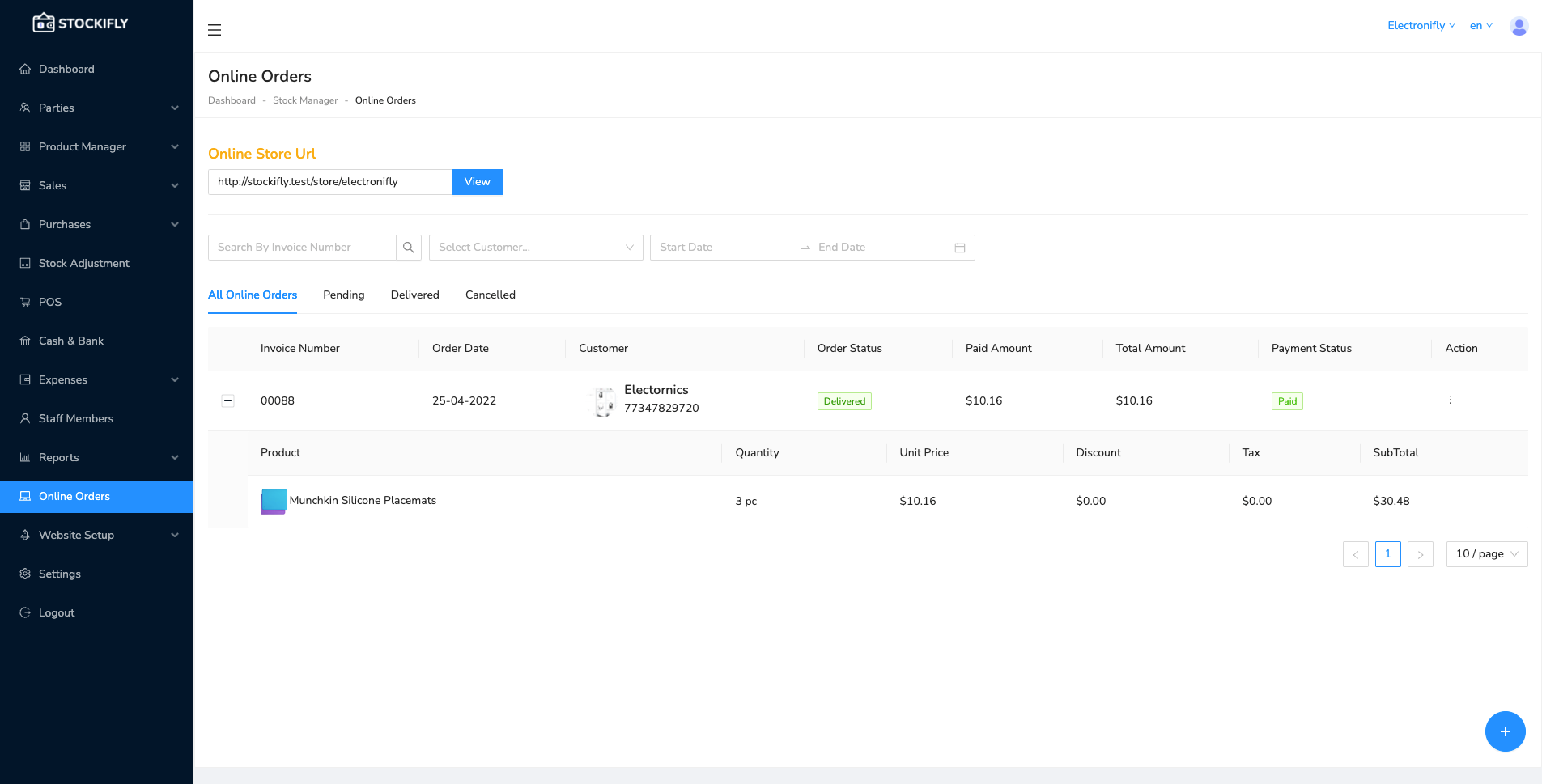This screenshot has height=784, width=1542.
Task: Collapse the expanded row for invoice 00088
Action: 228,400
